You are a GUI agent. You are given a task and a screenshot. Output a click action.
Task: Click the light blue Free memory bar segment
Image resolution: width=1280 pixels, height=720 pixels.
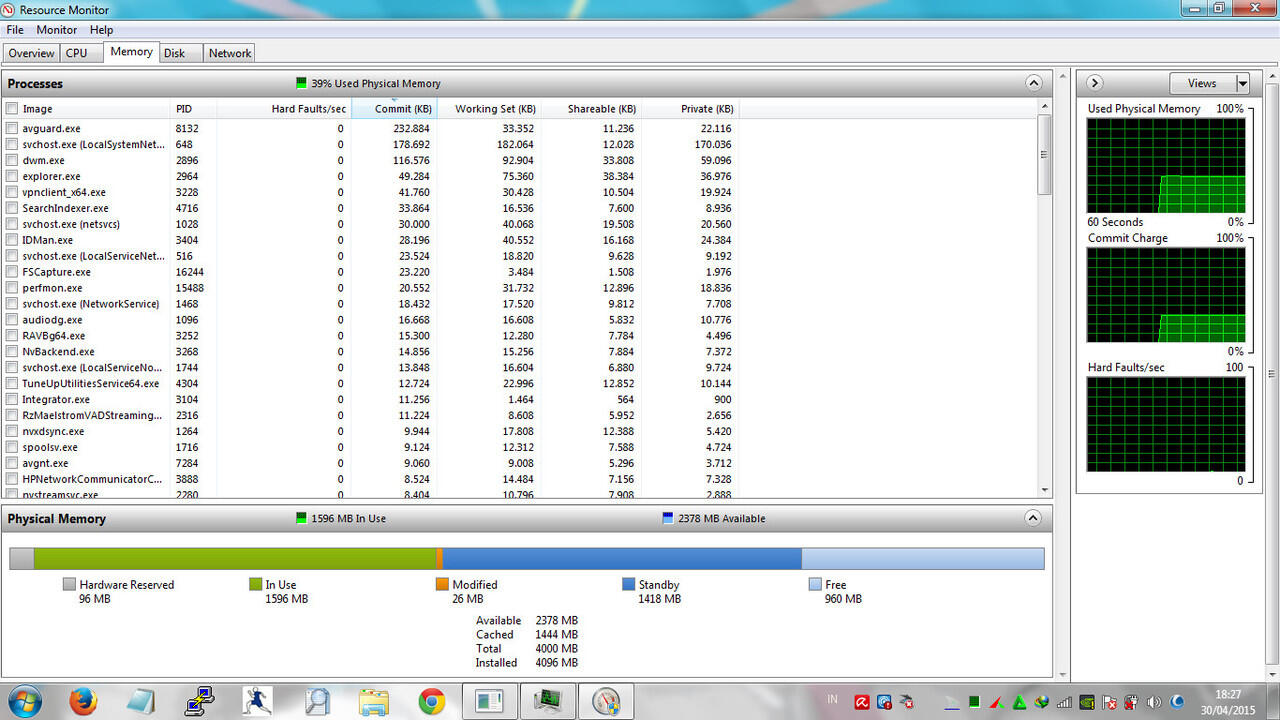(x=923, y=558)
